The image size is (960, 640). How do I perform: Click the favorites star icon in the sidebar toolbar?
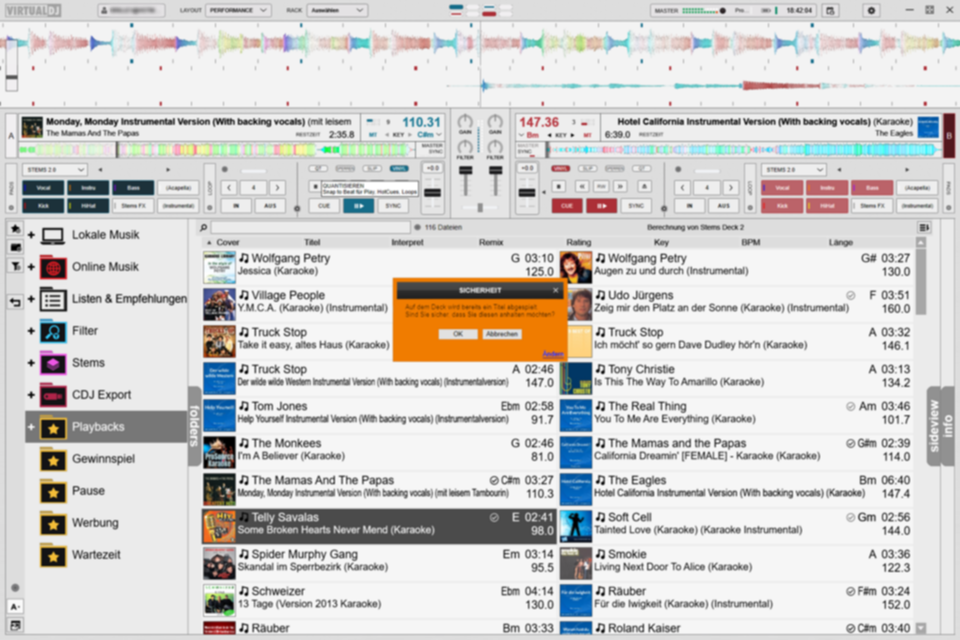coord(16,228)
